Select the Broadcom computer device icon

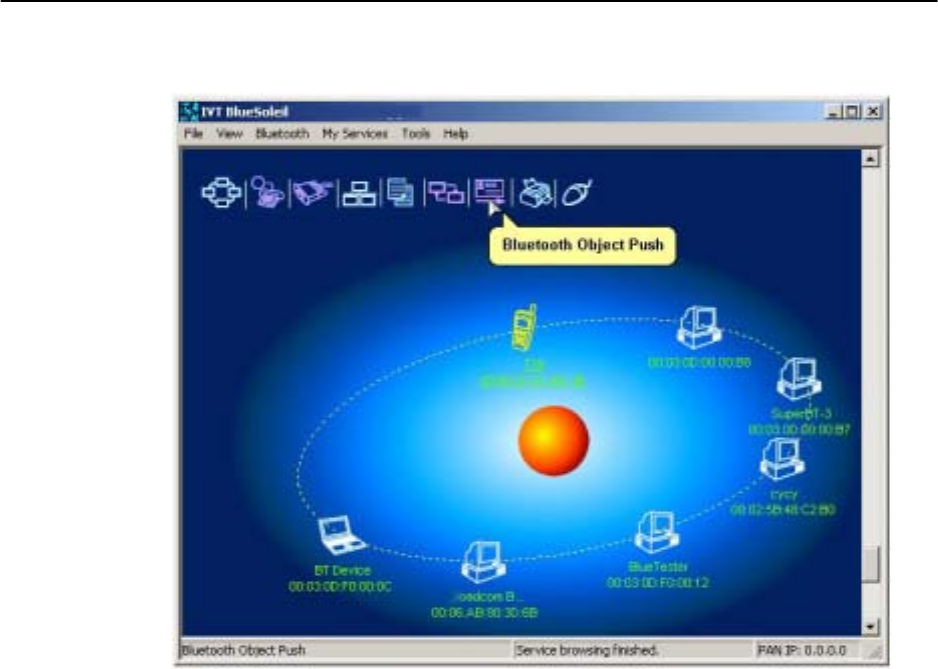[483, 562]
